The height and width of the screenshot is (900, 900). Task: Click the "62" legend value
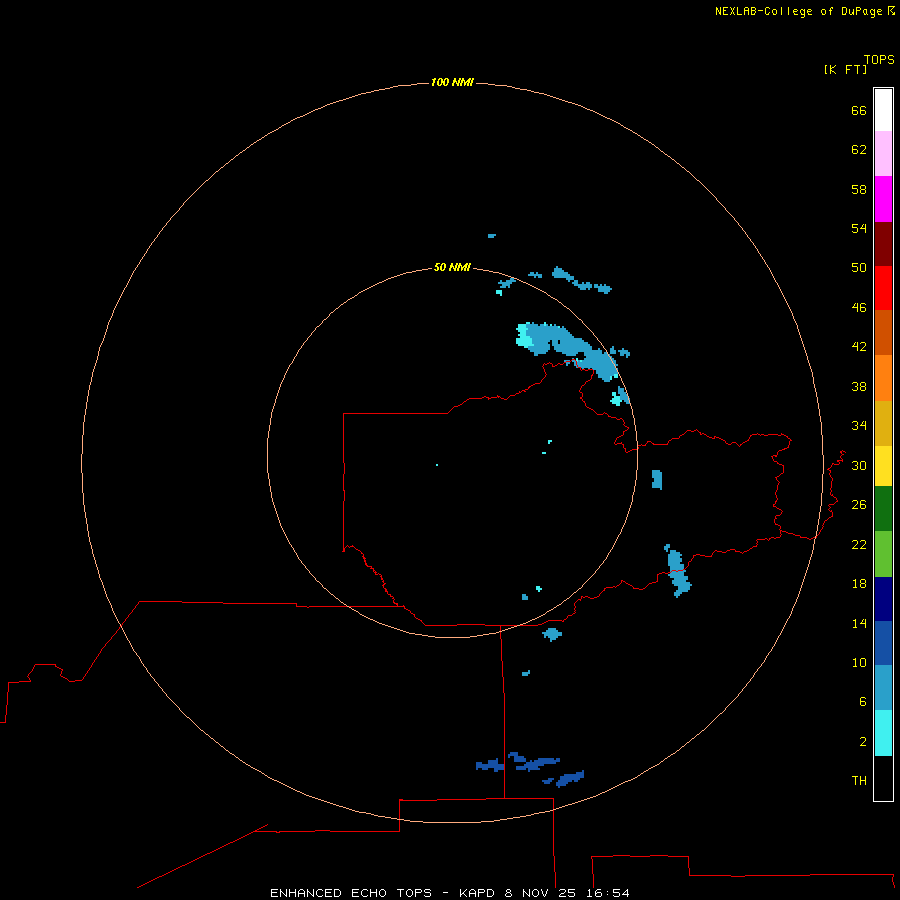click(x=859, y=150)
